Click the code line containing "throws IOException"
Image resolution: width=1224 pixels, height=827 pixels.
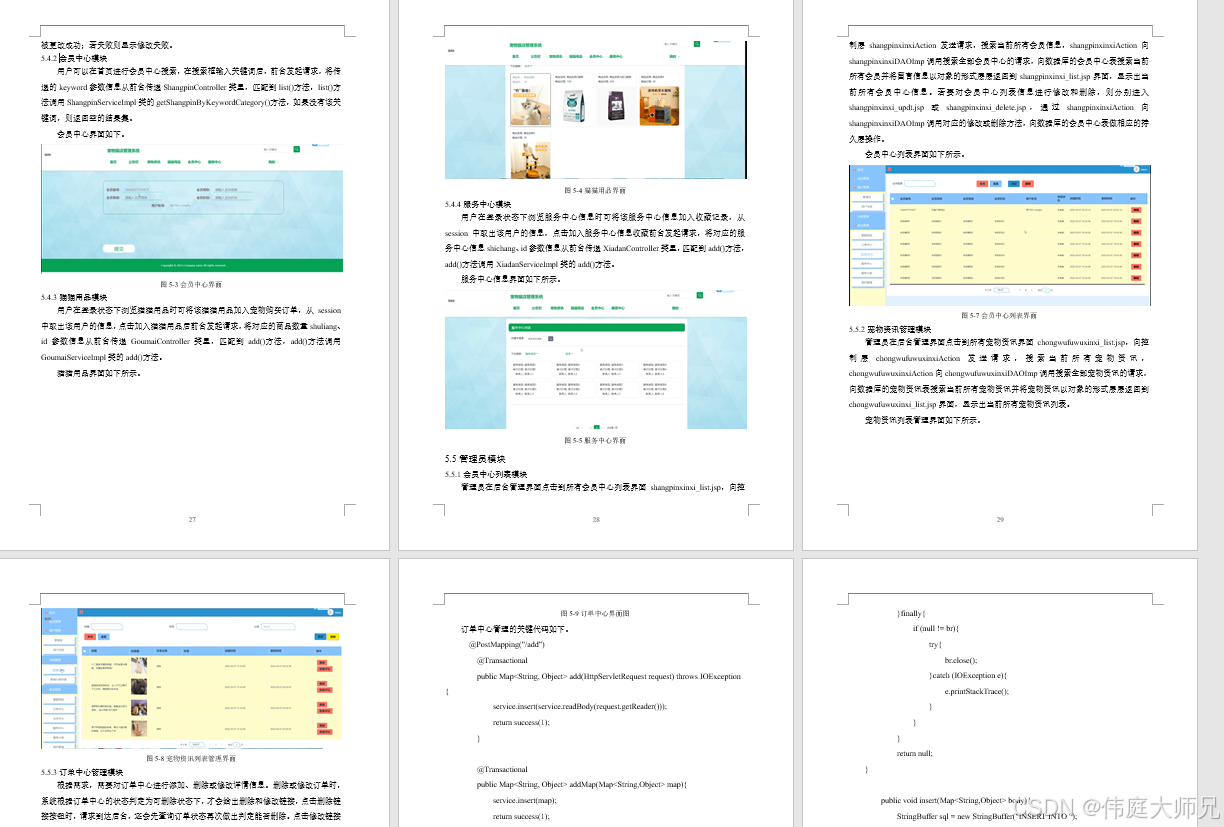pos(609,676)
